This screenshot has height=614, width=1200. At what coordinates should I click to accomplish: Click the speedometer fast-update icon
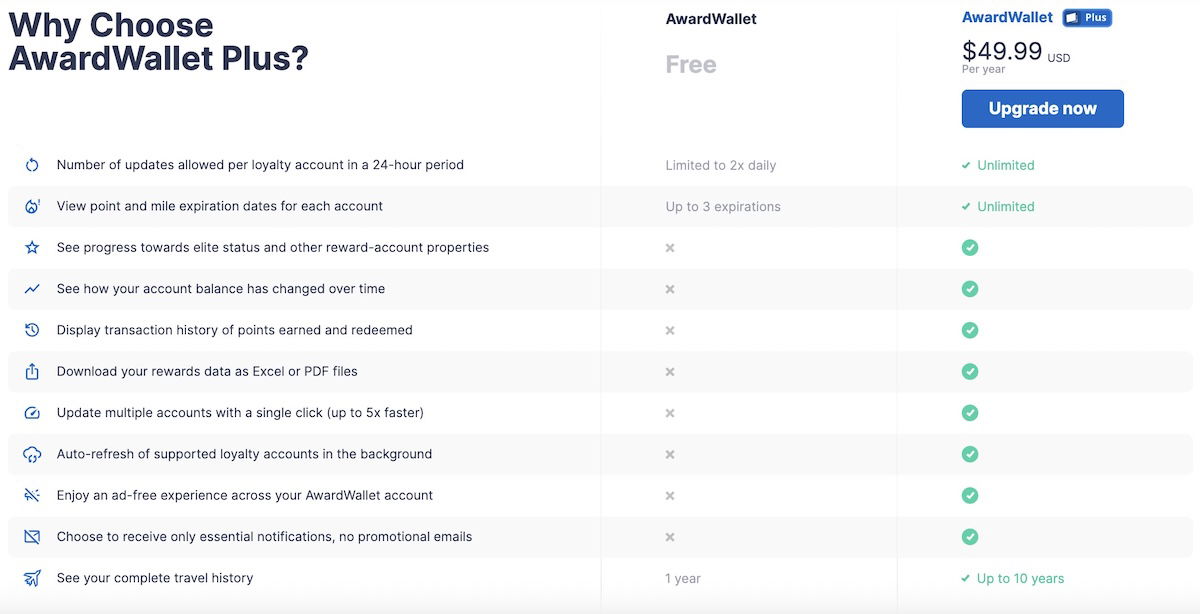32,413
